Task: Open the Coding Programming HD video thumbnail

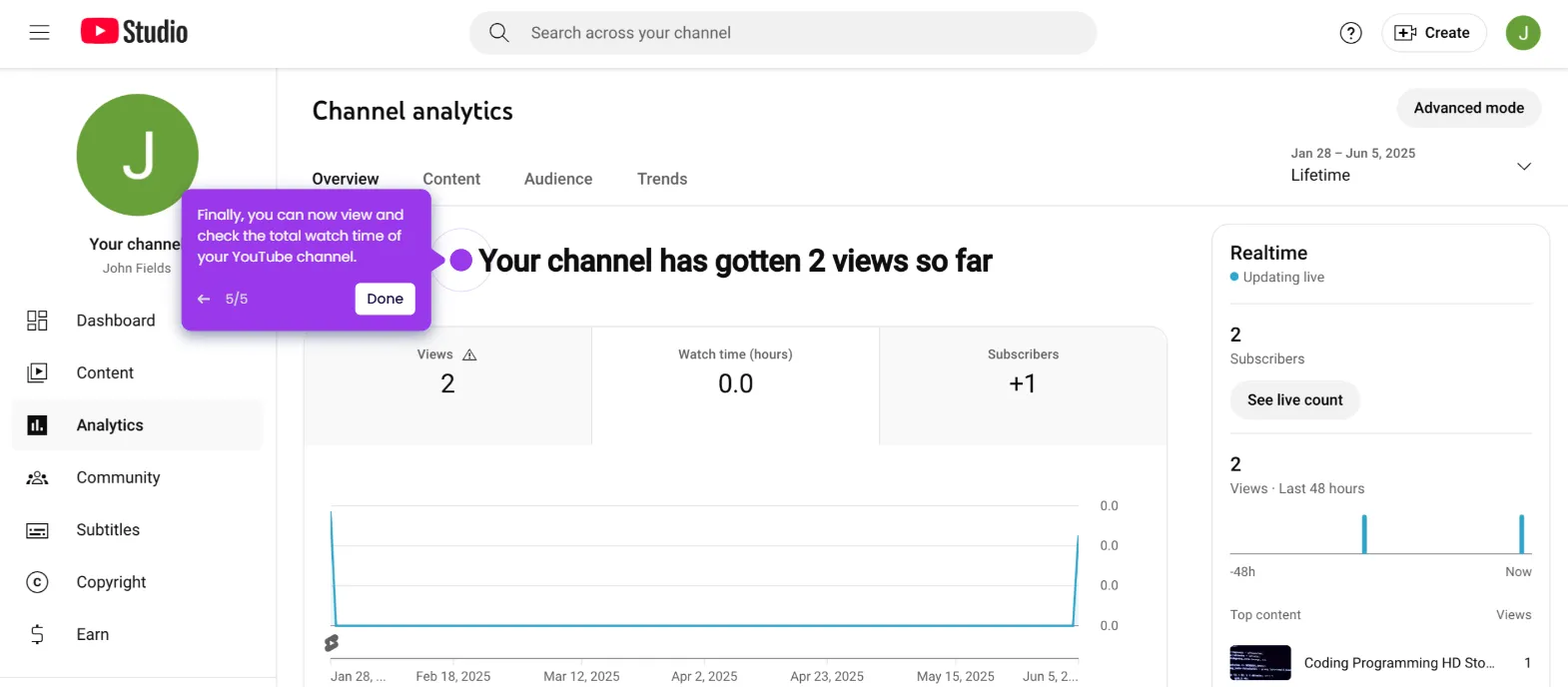Action: tap(1260, 663)
